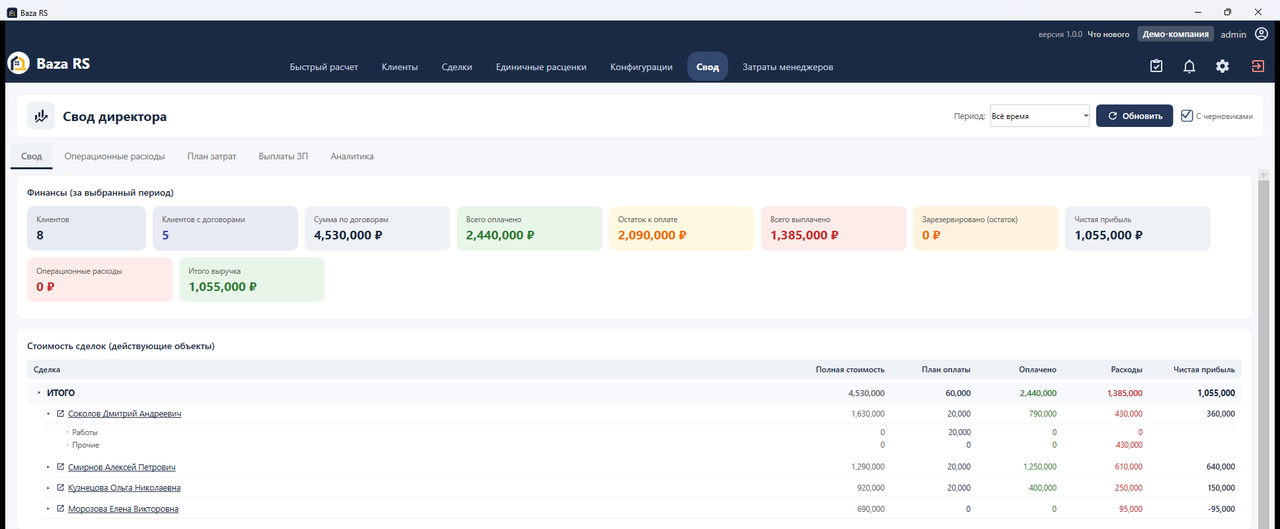Click the План оплаты column header
1280x529 pixels.
click(946, 370)
